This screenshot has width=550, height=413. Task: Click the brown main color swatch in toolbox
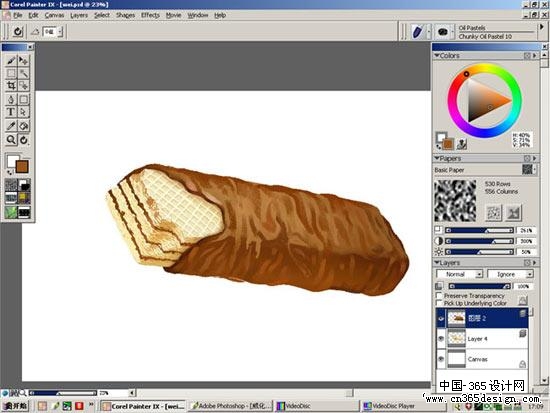click(x=22, y=167)
